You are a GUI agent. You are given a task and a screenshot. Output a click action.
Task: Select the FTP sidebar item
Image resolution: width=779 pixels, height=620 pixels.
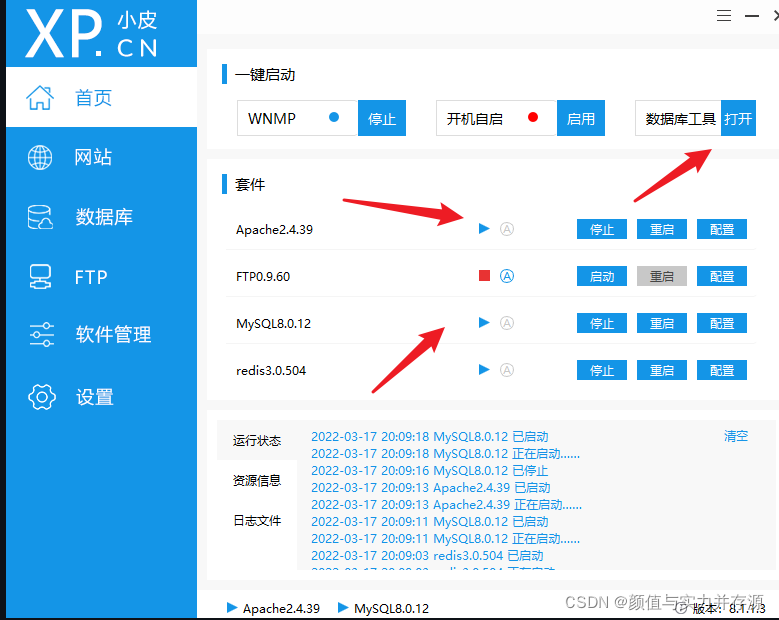pos(101,277)
